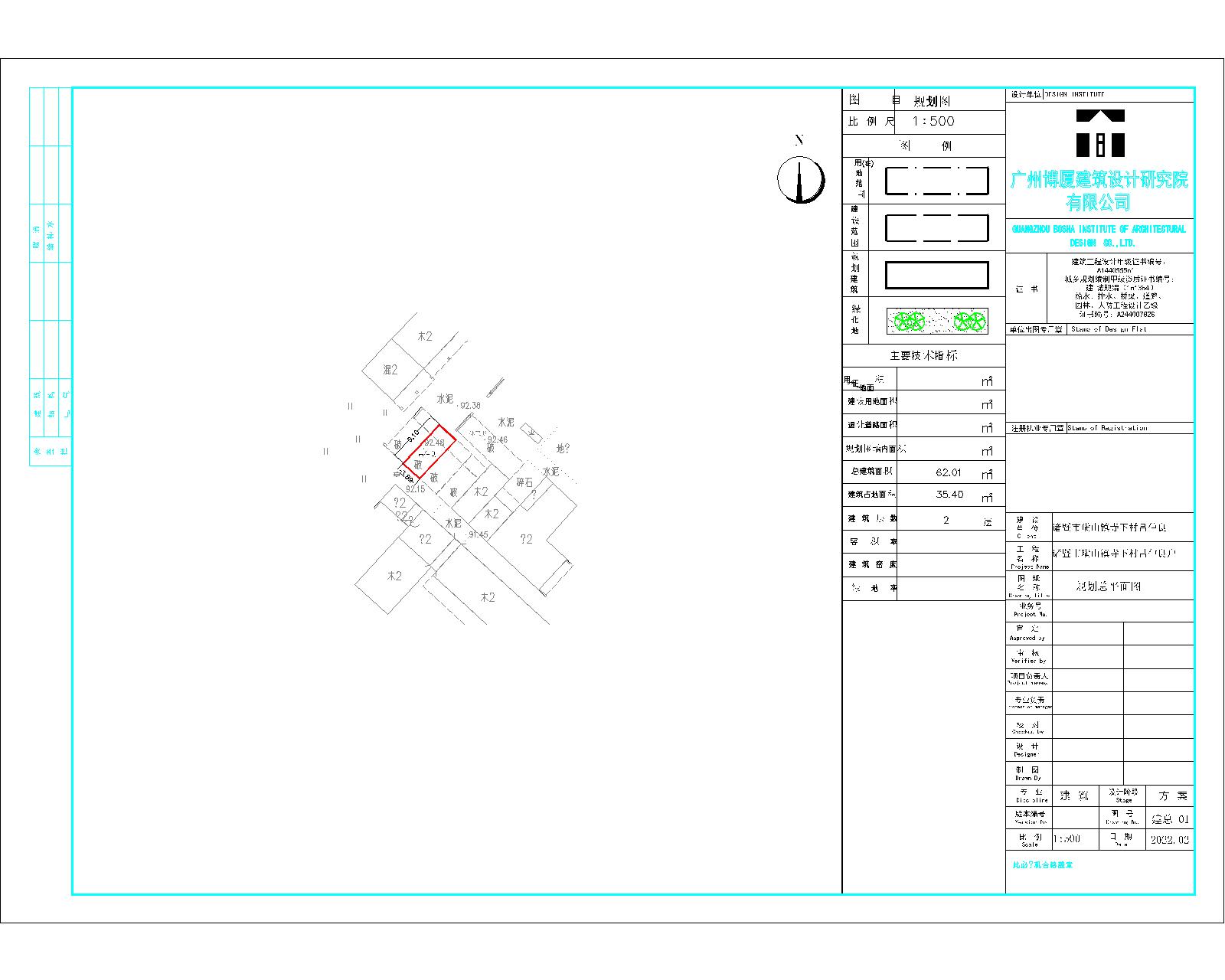Click the design institute house logo

[x=1099, y=133]
